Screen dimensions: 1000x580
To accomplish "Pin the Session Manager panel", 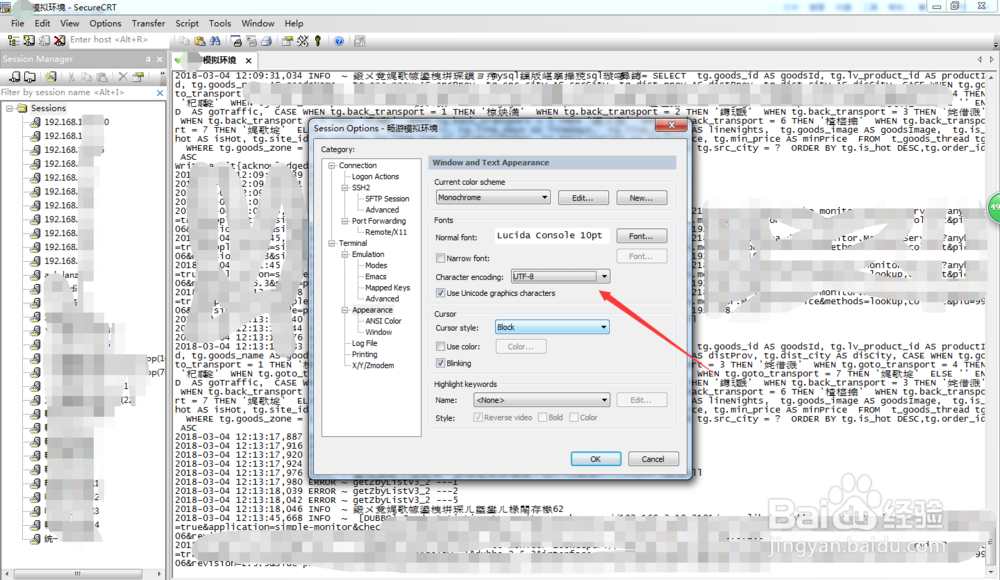I will 148,59.
